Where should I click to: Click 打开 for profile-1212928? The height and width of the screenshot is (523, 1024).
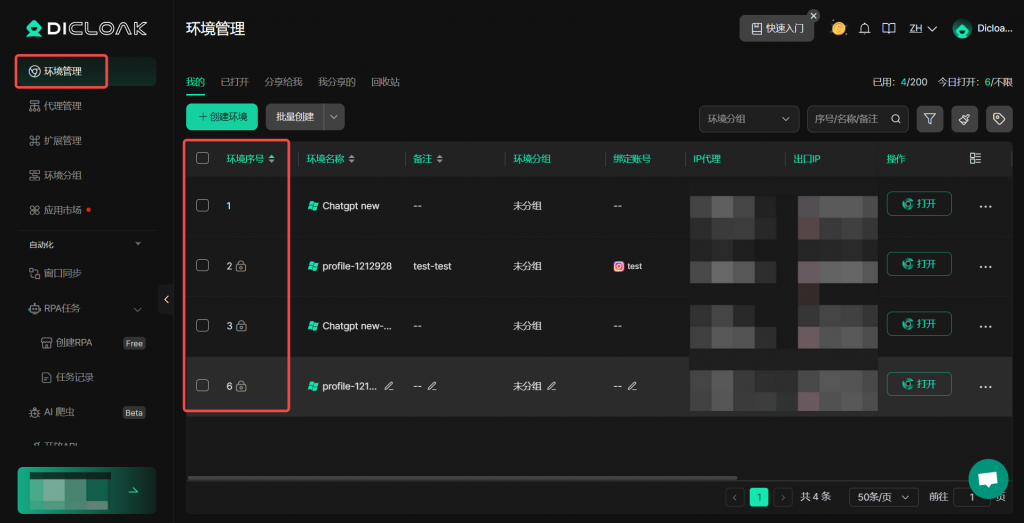tap(918, 264)
